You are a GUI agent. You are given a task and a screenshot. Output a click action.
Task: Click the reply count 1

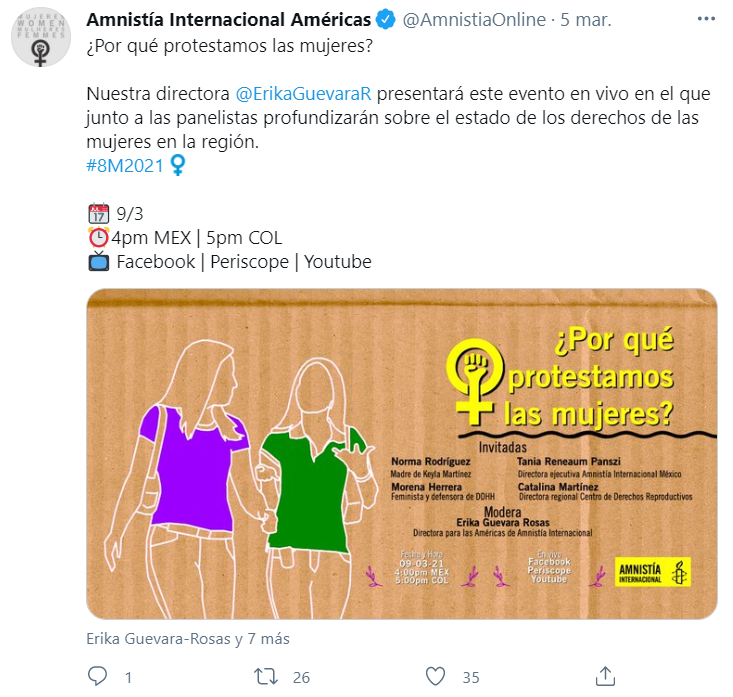pos(129,677)
